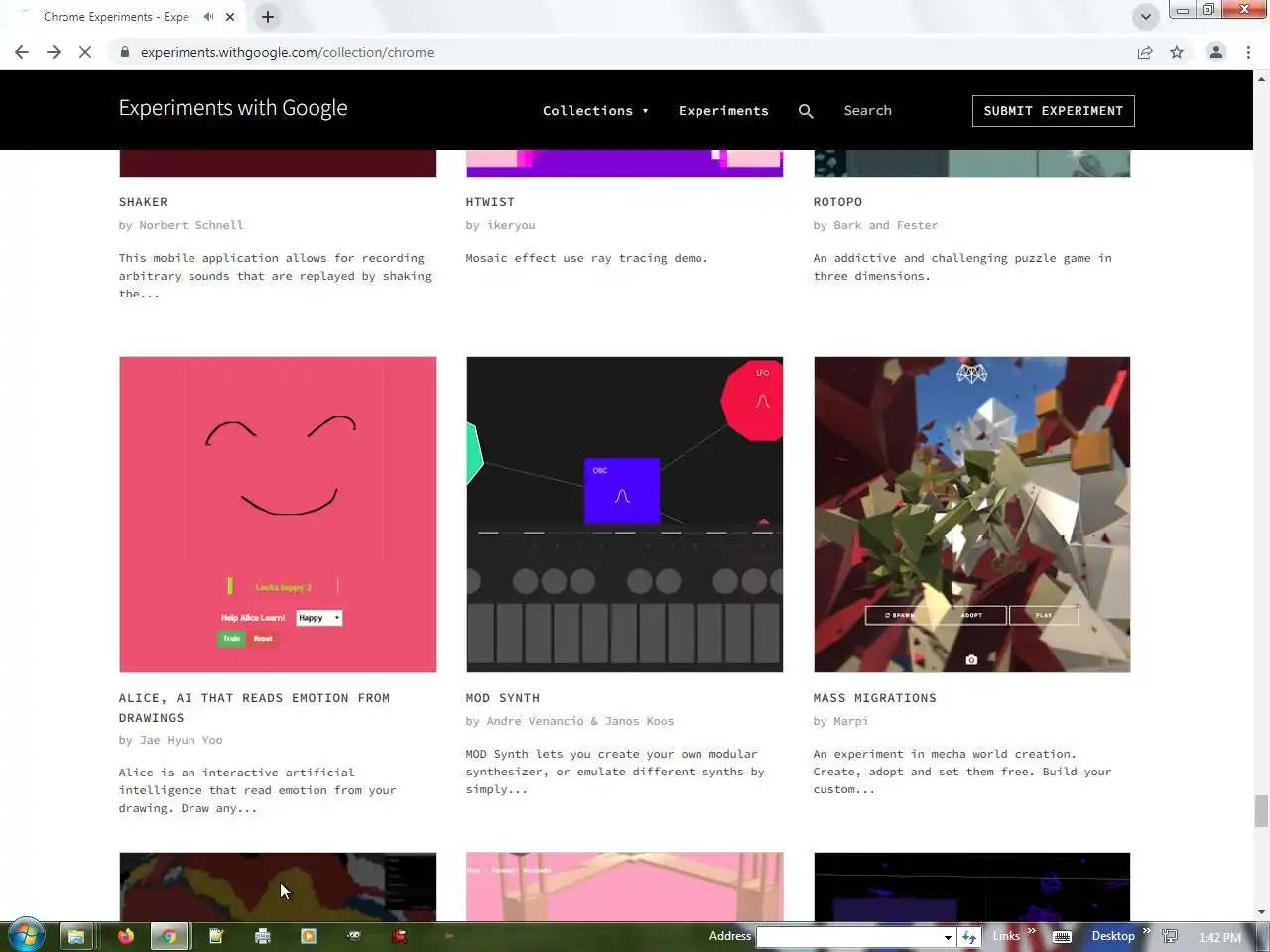
Task: Click the page vertical scrollbar thumb
Action: [1261, 810]
